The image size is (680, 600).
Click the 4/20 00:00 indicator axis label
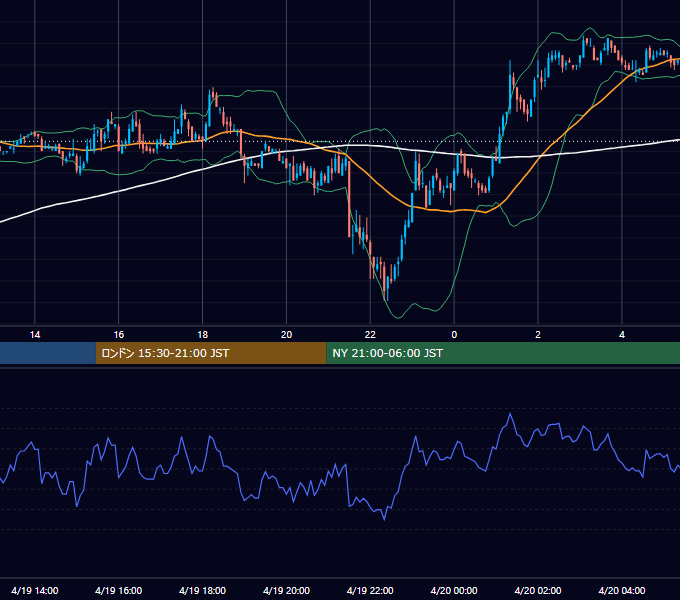pos(454,590)
